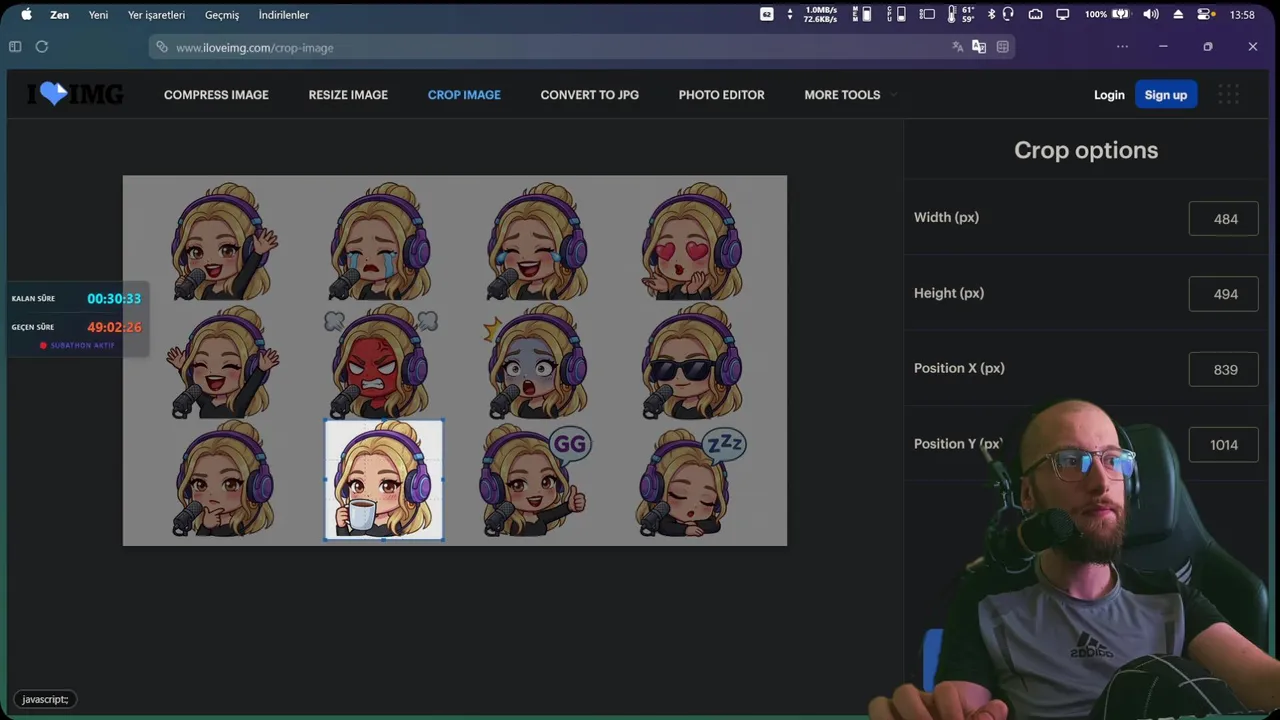
Task: Open the reader view icon in address bar
Action: click(x=1002, y=47)
